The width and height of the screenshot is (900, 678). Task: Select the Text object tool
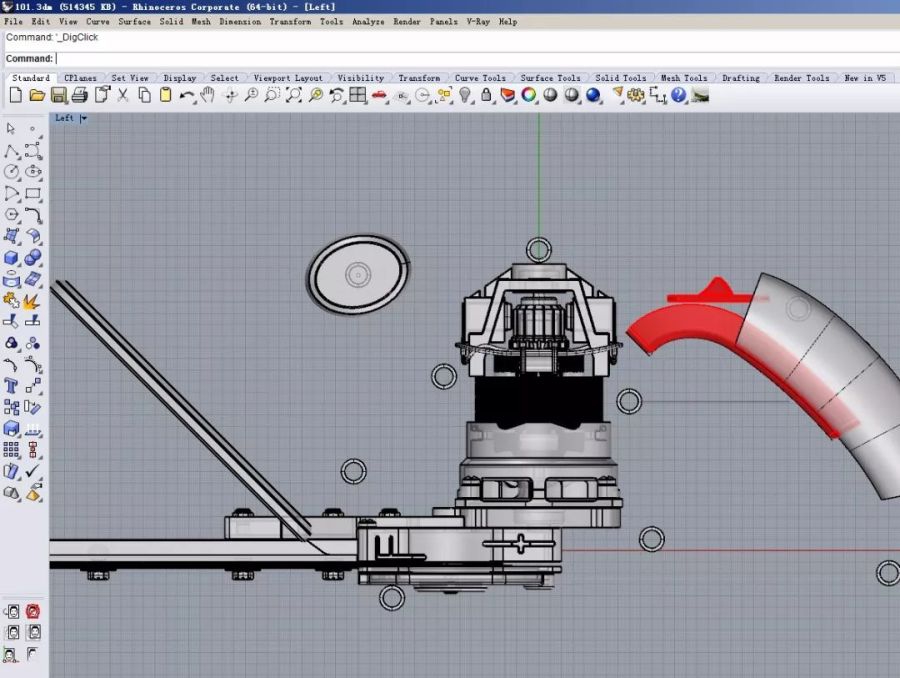tap(12, 386)
